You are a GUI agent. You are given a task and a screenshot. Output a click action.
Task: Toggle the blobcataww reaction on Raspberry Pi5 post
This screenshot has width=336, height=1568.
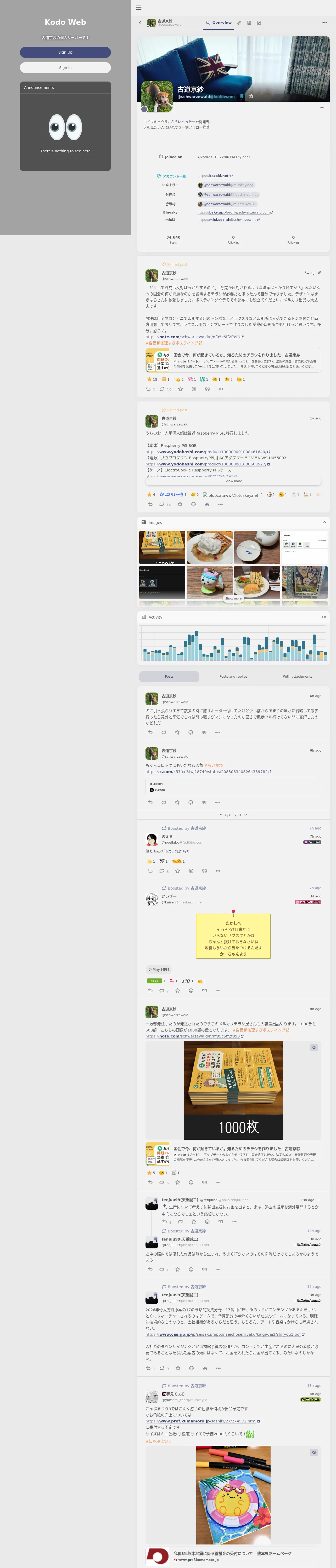(x=232, y=495)
